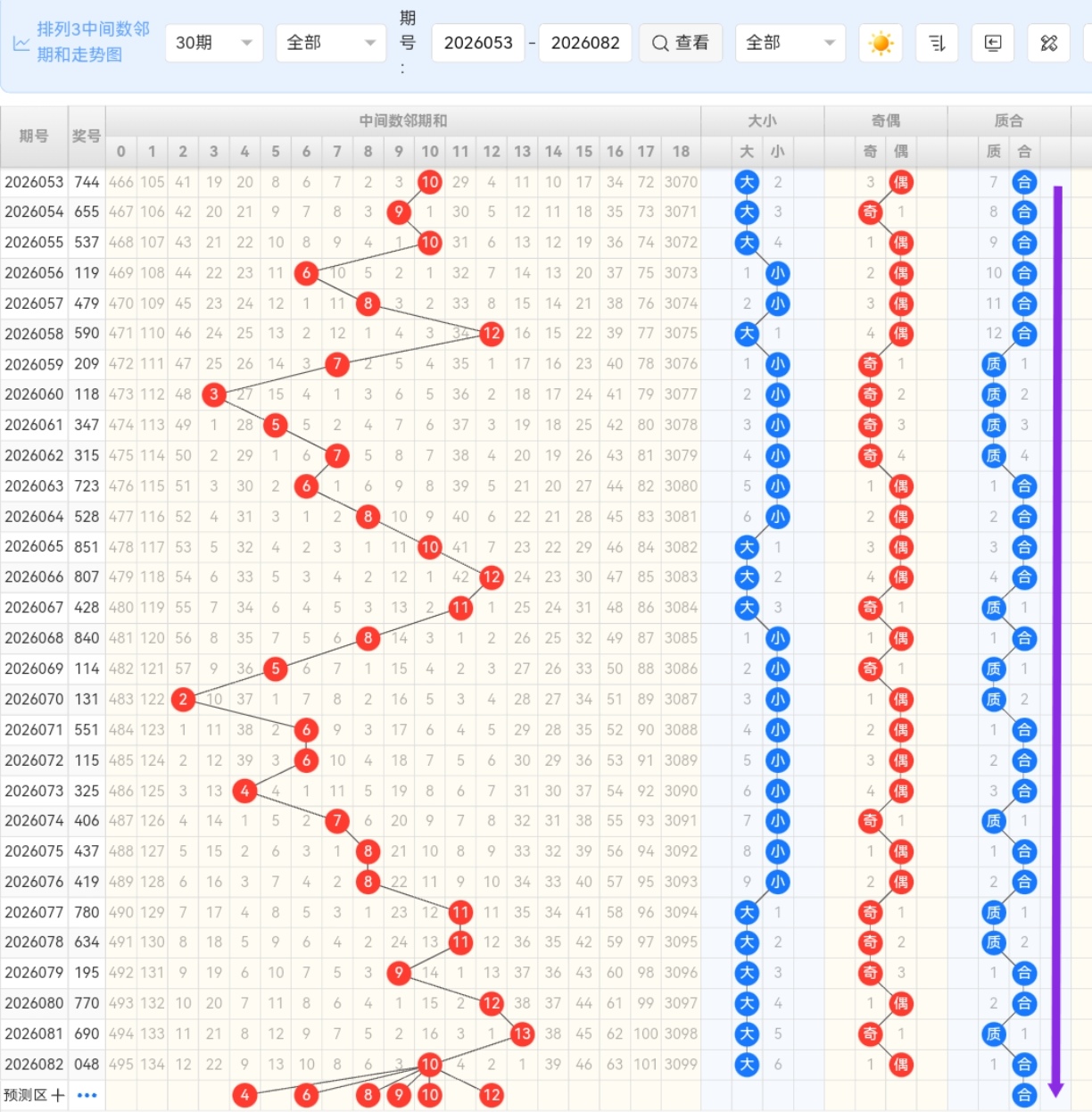Expand the first 全部 filter dropdown
The width and height of the screenshot is (1092, 1112).
[331, 43]
